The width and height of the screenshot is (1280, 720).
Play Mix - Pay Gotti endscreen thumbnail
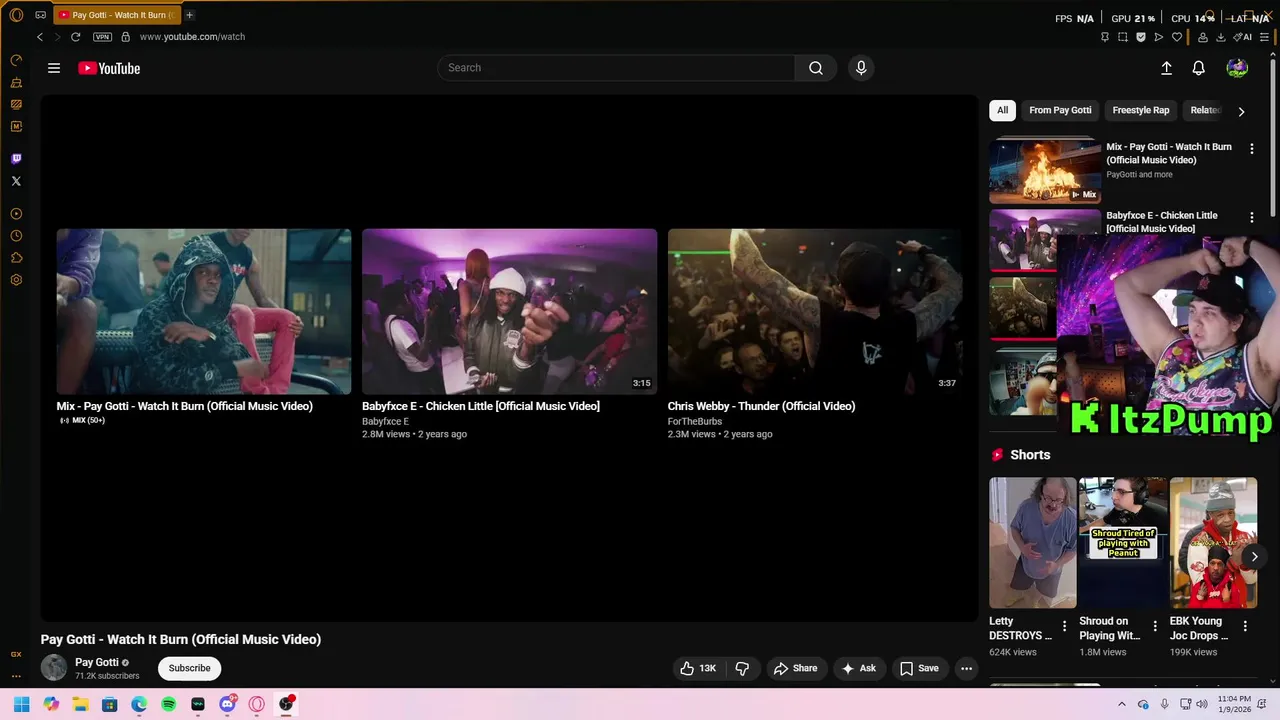[x=204, y=311]
